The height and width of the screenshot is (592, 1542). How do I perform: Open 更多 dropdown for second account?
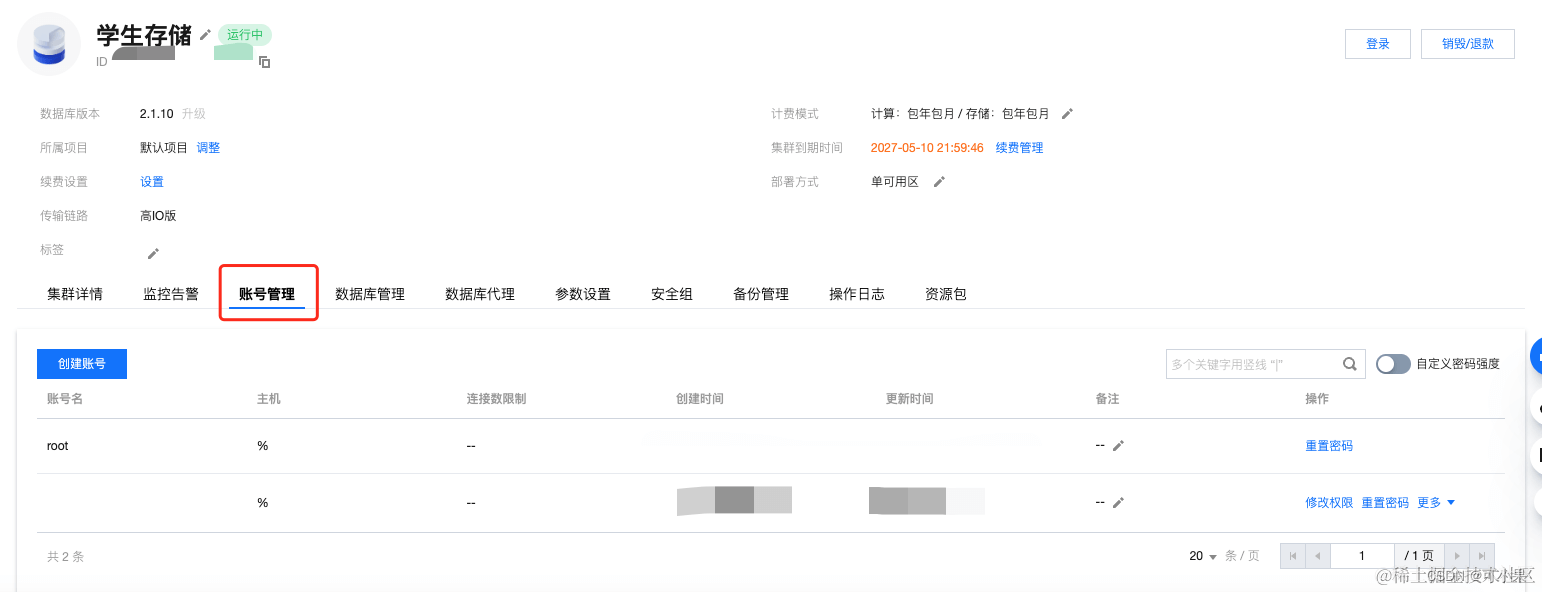point(1436,502)
